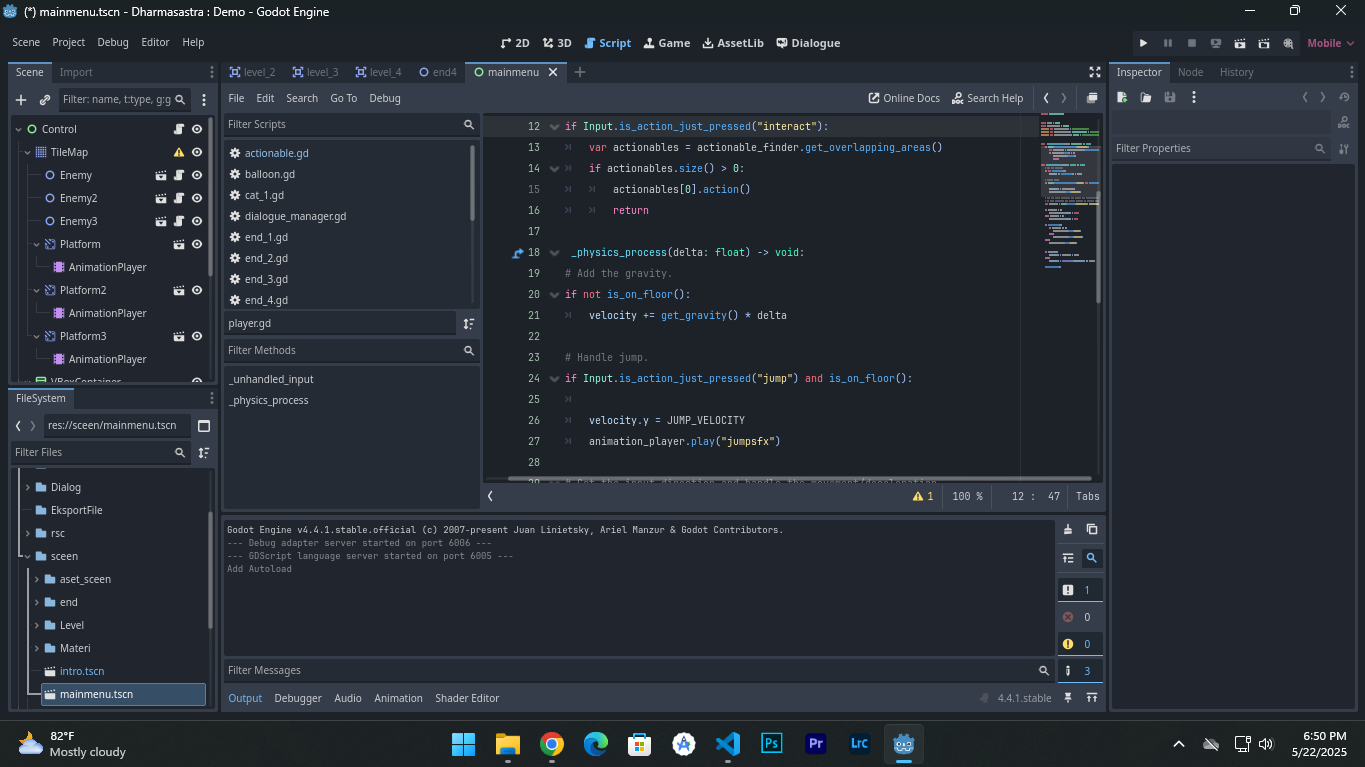Open Online Docs link
This screenshot has height=767, width=1365.
[904, 98]
